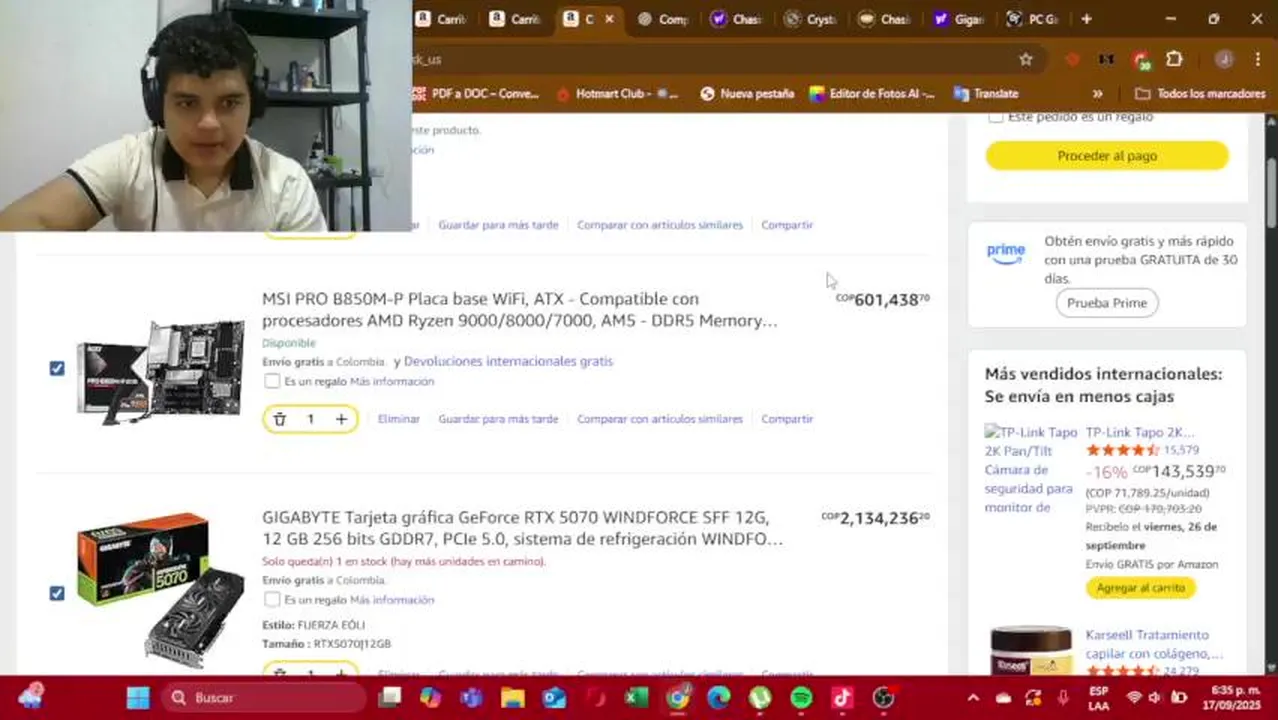Add TP-Link Tapo with 'Agregar al carrito'

click(x=1140, y=588)
